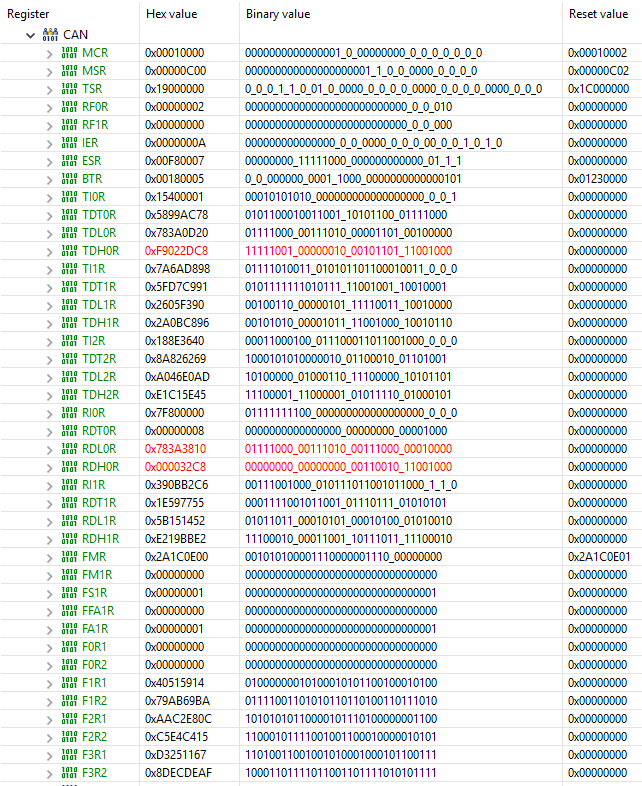
Task: Click the CAN peripheral group icon
Action: click(50, 35)
